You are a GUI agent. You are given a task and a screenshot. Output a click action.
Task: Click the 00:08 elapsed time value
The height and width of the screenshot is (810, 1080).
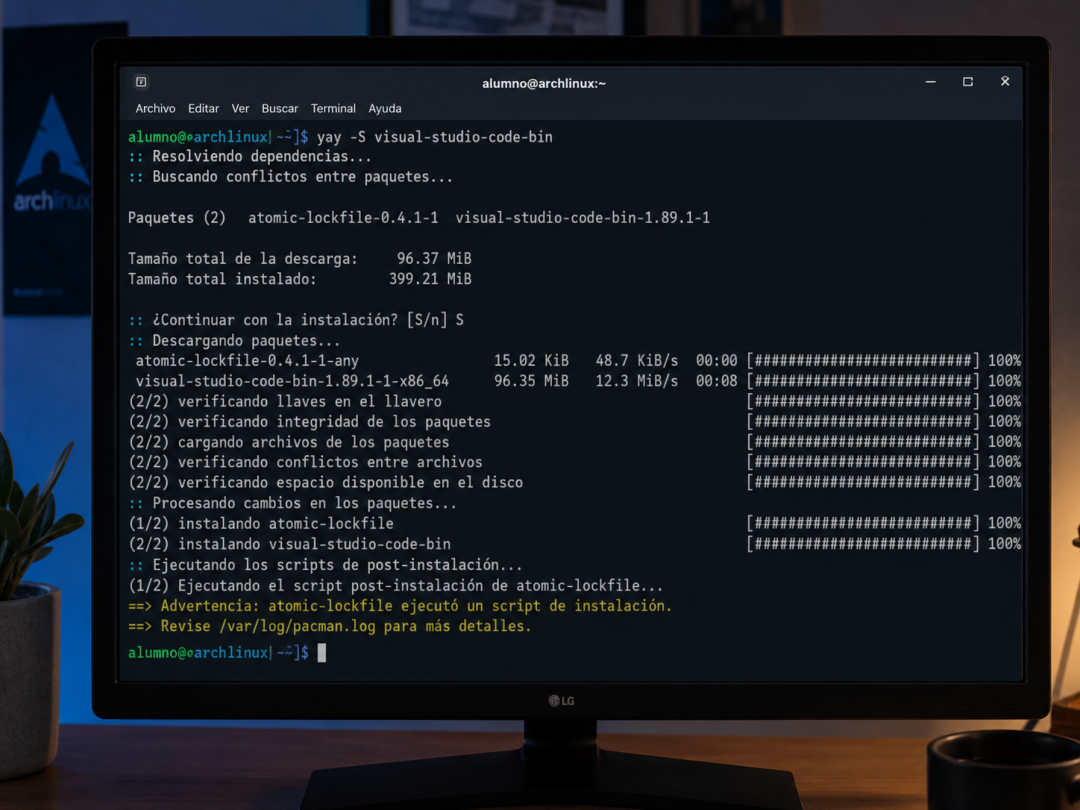click(x=716, y=381)
